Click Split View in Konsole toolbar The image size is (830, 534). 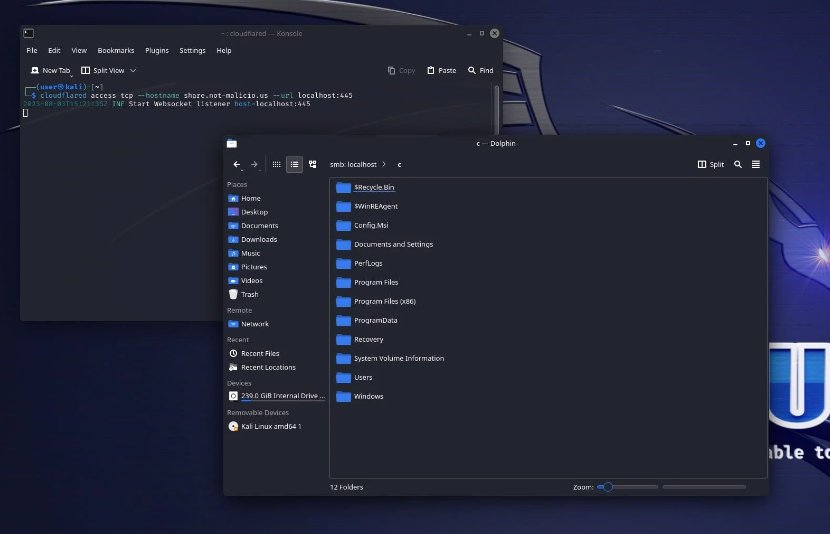click(103, 70)
